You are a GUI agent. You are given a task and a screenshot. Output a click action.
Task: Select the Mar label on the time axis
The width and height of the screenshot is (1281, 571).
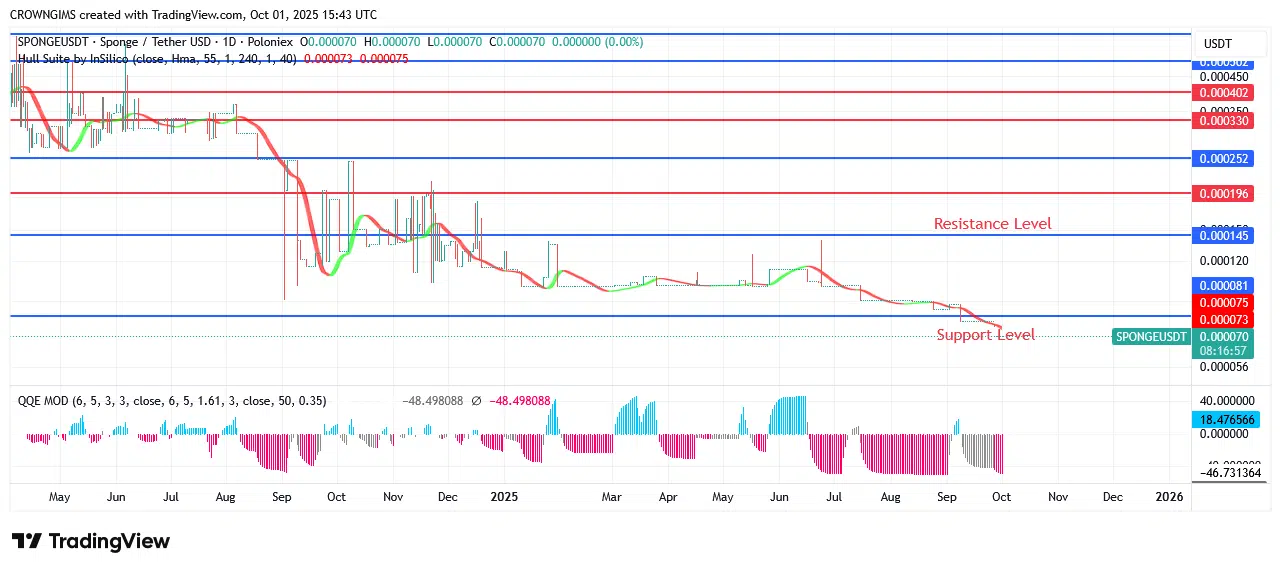point(611,496)
